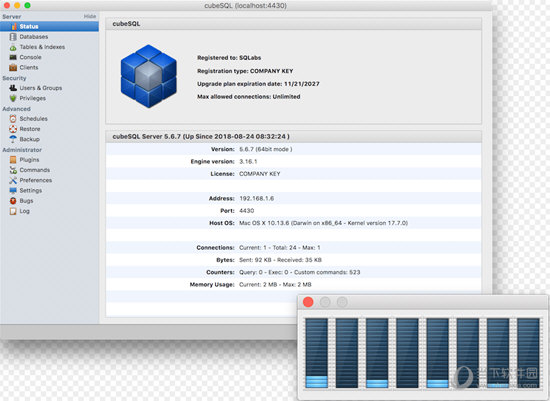This screenshot has height=401, width=550.
Task: Select Privileges label in sidebar
Action: 33,98
